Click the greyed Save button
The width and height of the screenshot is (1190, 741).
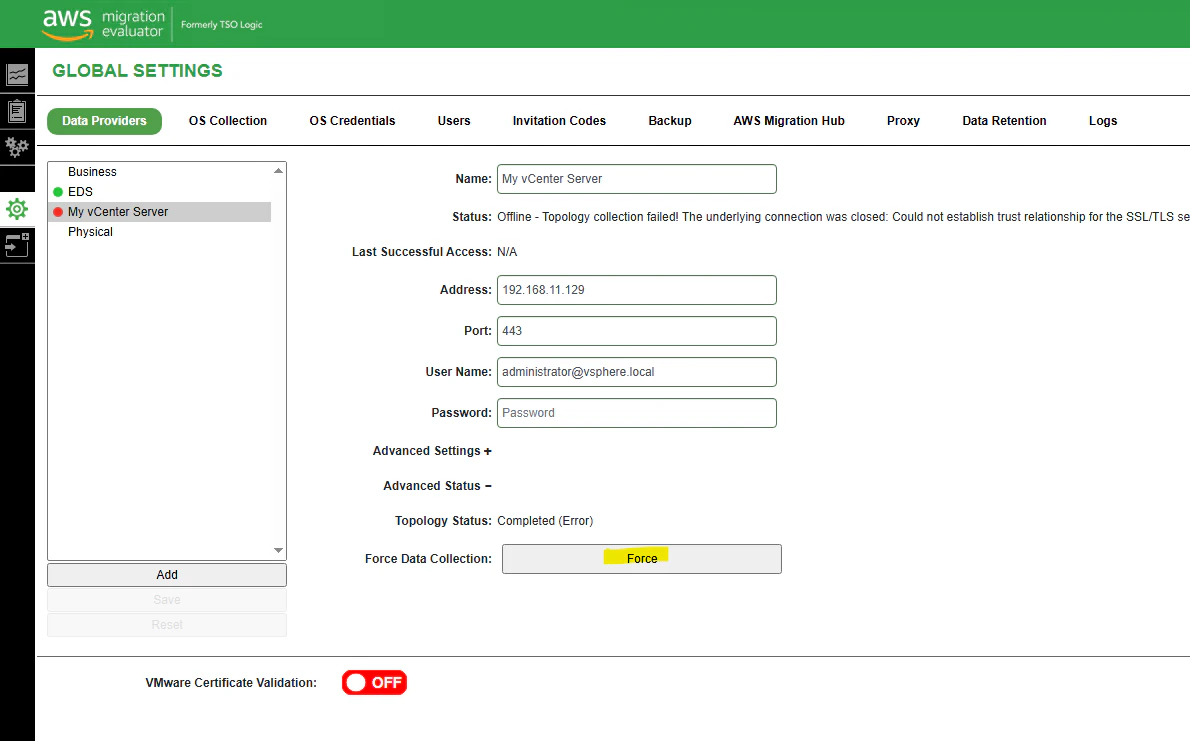click(x=167, y=600)
